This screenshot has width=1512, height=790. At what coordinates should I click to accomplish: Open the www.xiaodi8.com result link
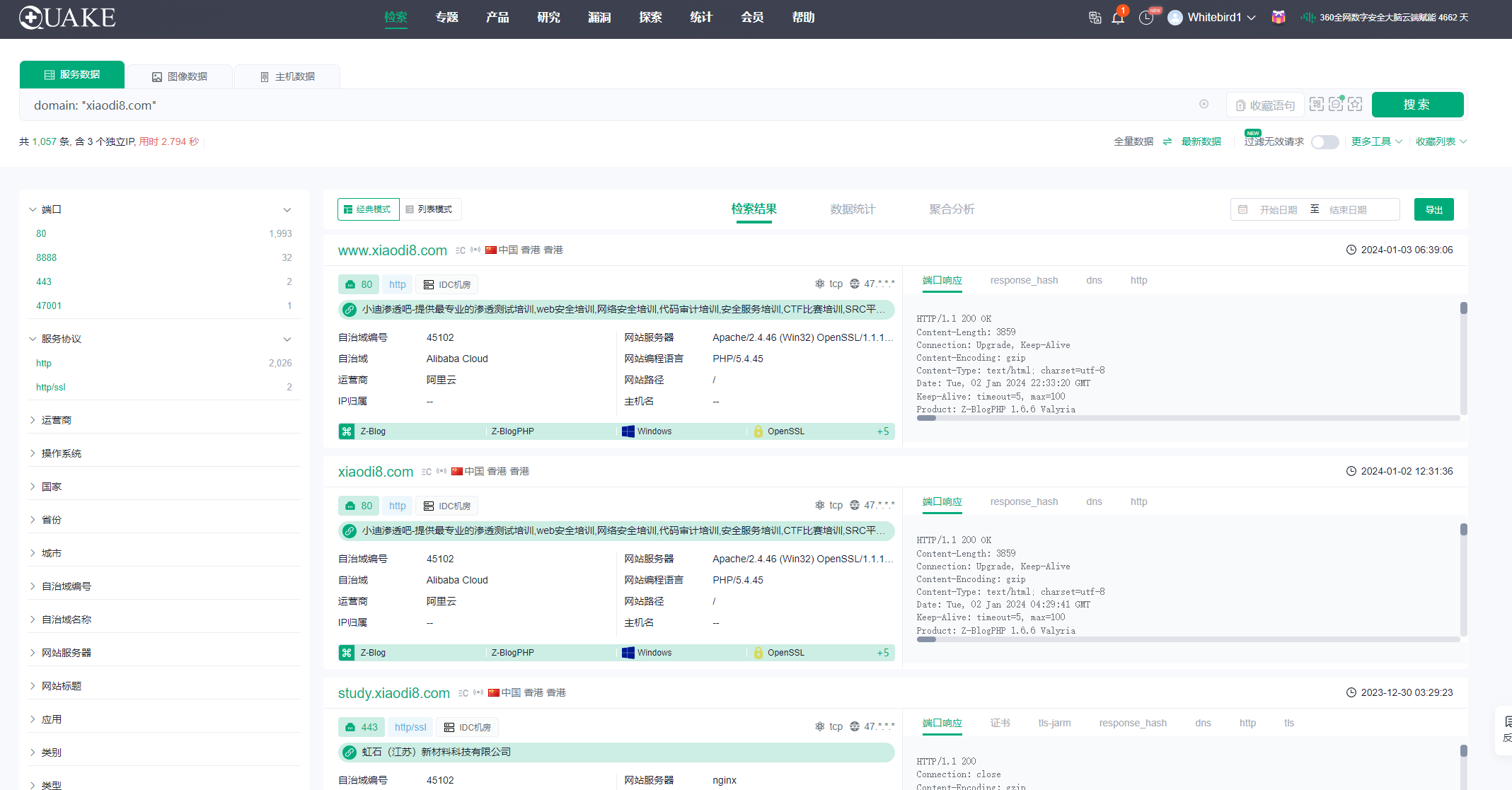coord(393,250)
